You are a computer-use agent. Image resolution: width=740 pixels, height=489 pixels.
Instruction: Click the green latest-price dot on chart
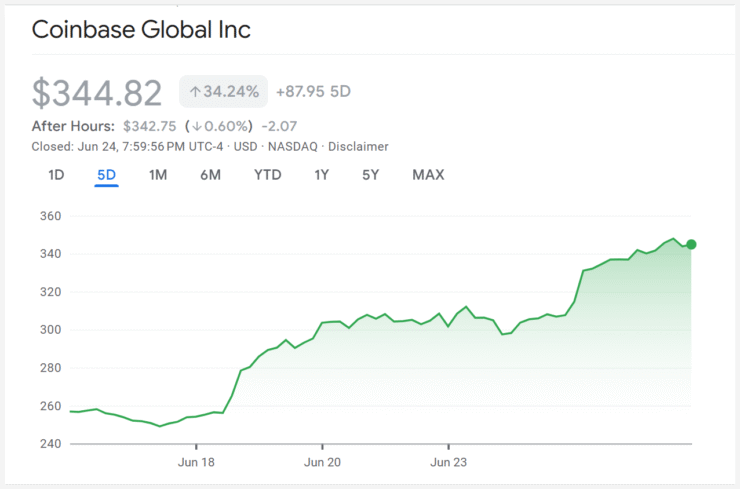(x=691, y=244)
